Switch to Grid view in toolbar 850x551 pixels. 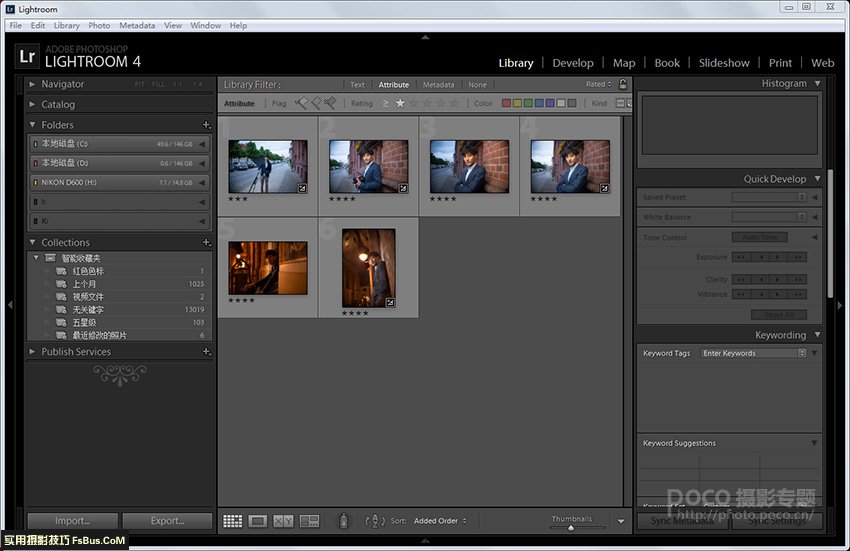coord(233,521)
